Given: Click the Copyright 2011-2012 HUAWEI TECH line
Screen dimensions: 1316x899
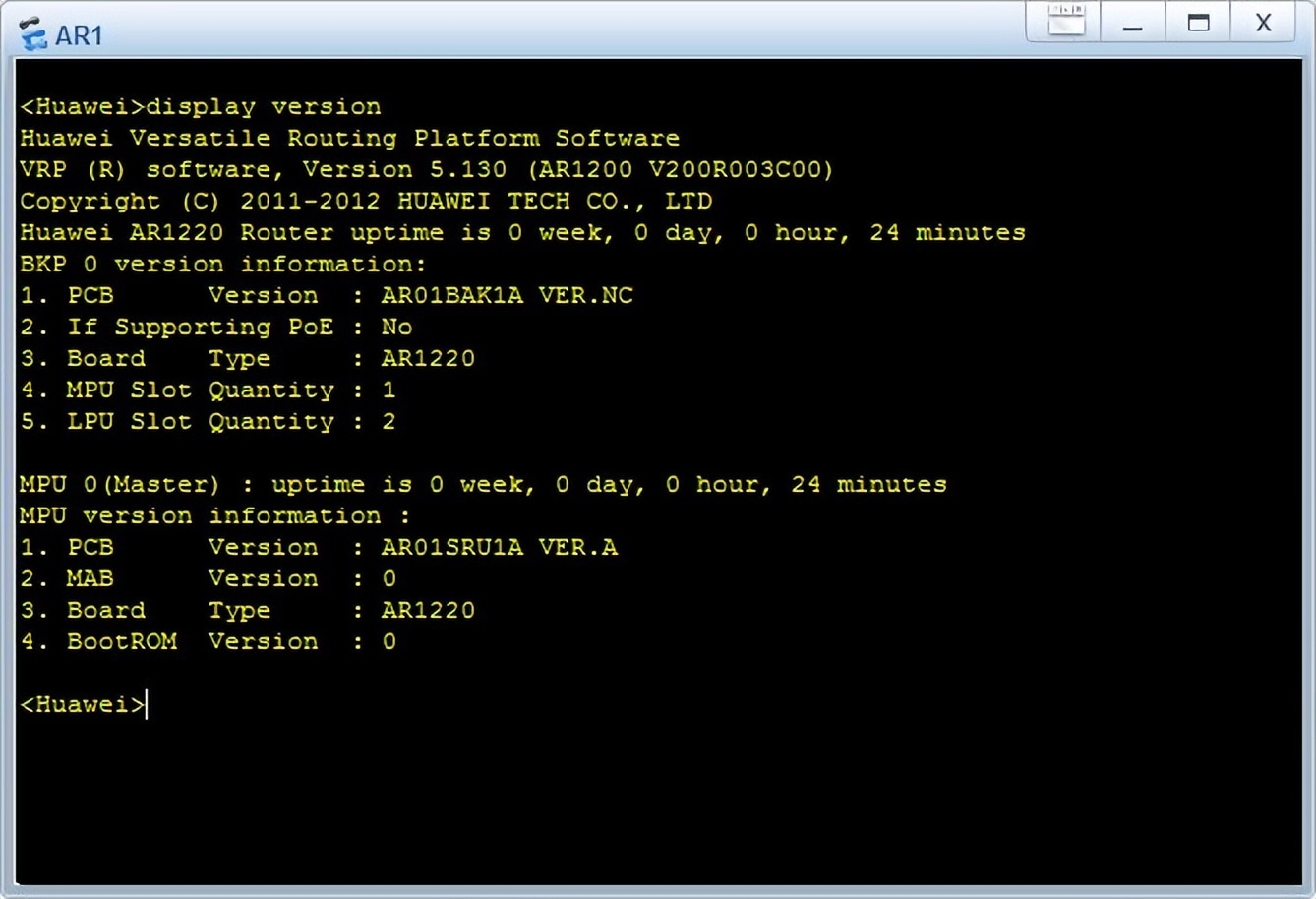Looking at the screenshot, I should point(366,201).
